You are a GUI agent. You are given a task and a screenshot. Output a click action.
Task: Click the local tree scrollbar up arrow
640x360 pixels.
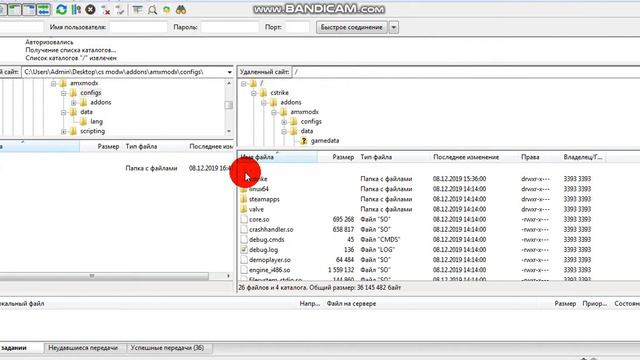point(229,83)
